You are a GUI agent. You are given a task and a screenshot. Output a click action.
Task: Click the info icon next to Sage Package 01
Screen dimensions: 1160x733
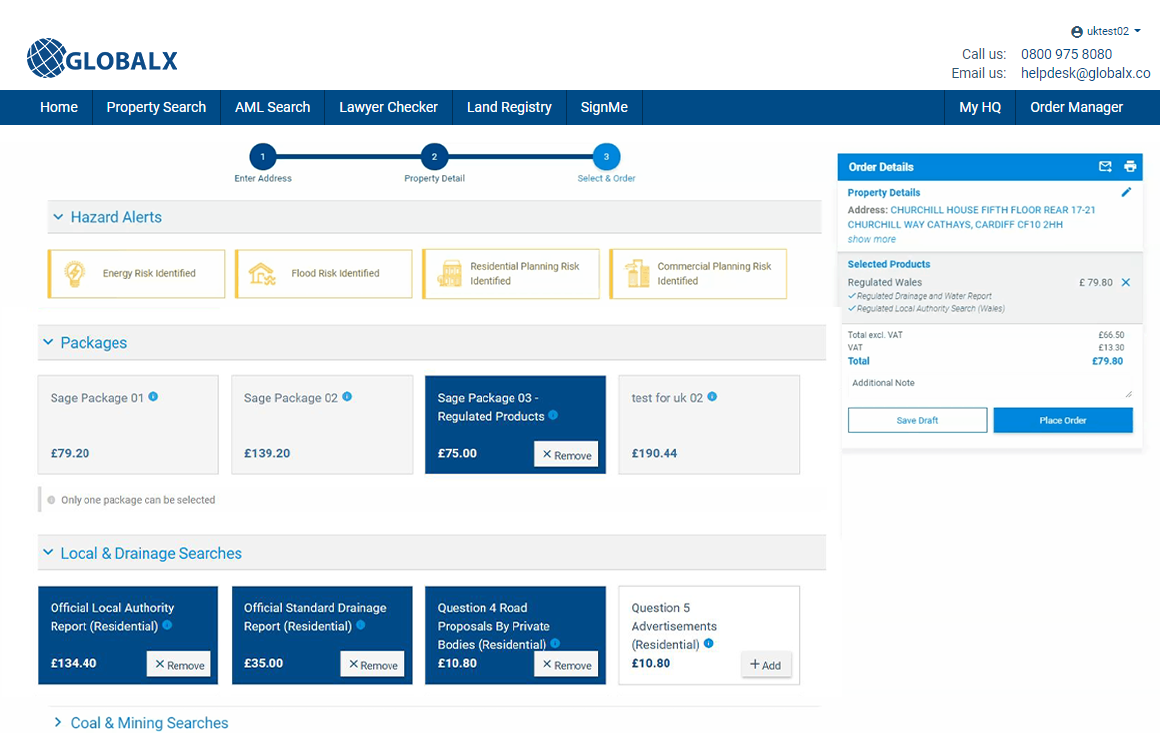coord(153,397)
